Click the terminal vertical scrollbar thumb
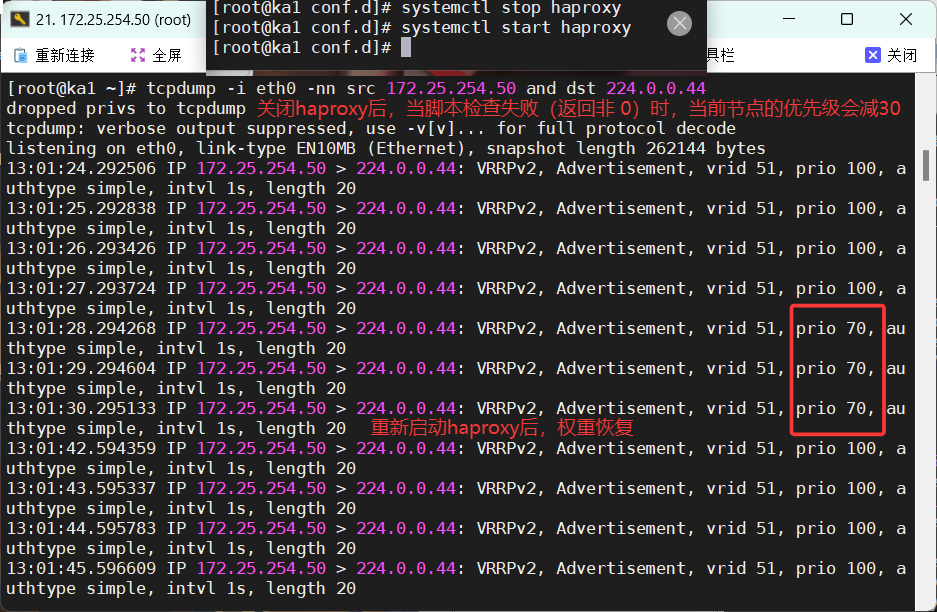The image size is (937, 612). click(x=926, y=166)
